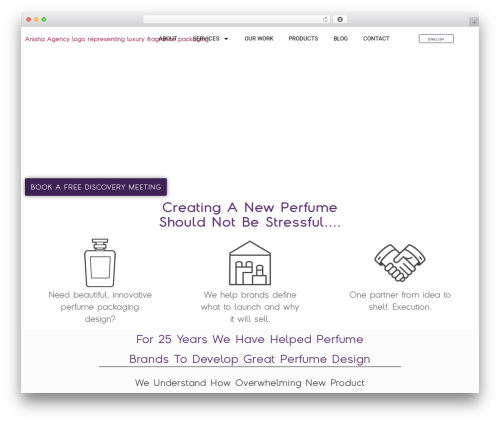500x423 pixels.
Task: Click the 'We Understand How Overwhelming' text
Action: [x=250, y=383]
